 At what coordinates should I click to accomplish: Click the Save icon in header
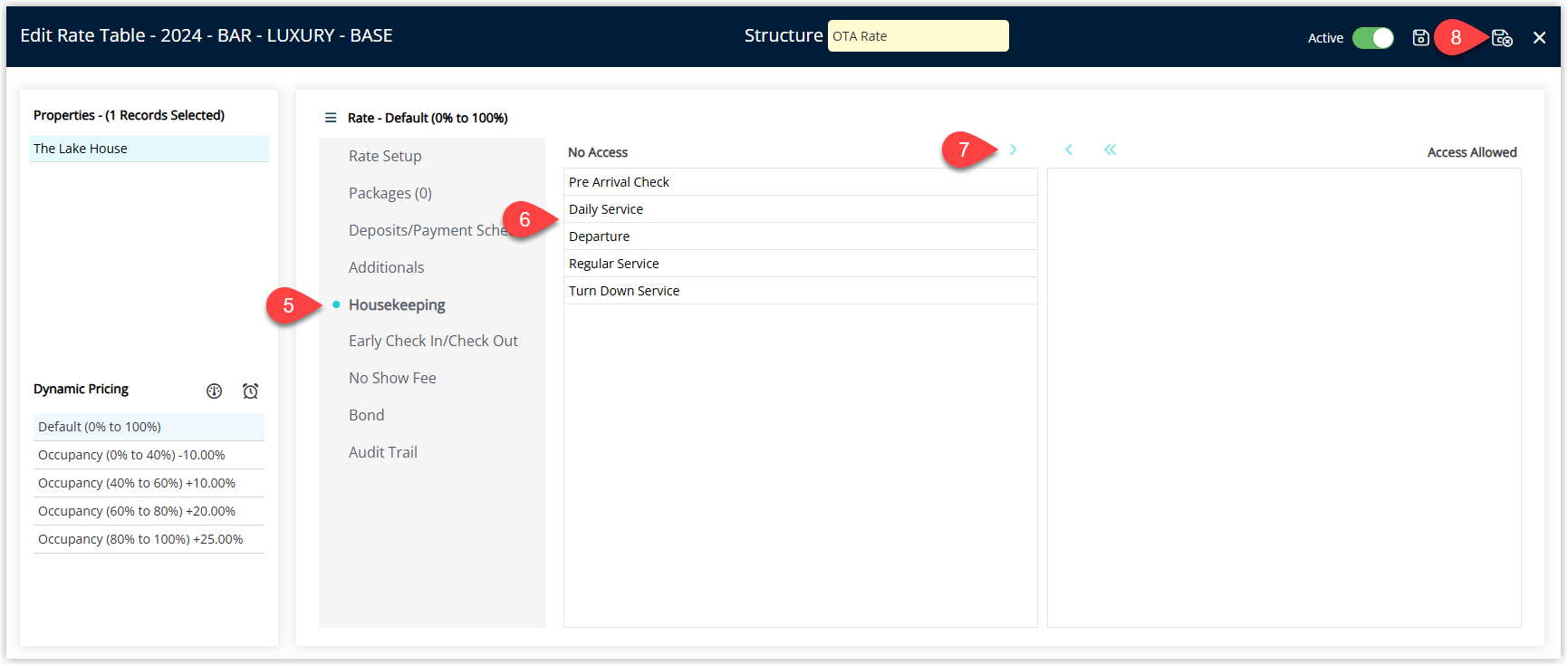(1420, 37)
